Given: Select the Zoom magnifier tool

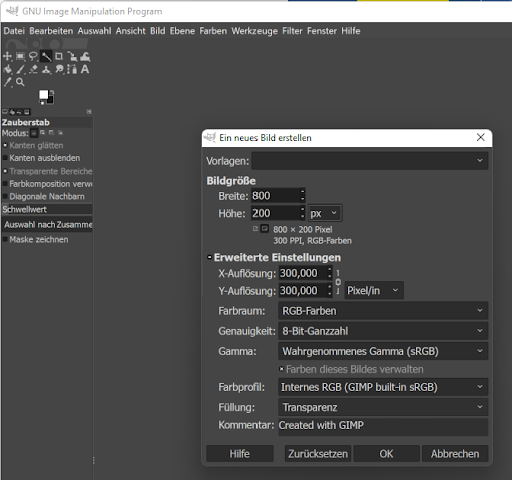Looking at the screenshot, I should coord(20,82).
